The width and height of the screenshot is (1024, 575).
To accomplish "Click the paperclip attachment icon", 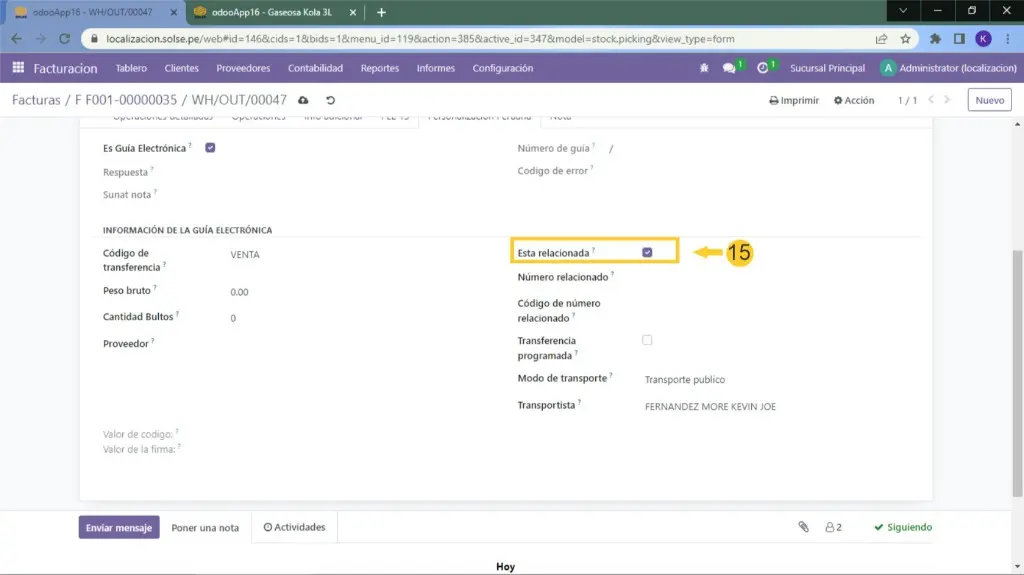I will tap(803, 527).
